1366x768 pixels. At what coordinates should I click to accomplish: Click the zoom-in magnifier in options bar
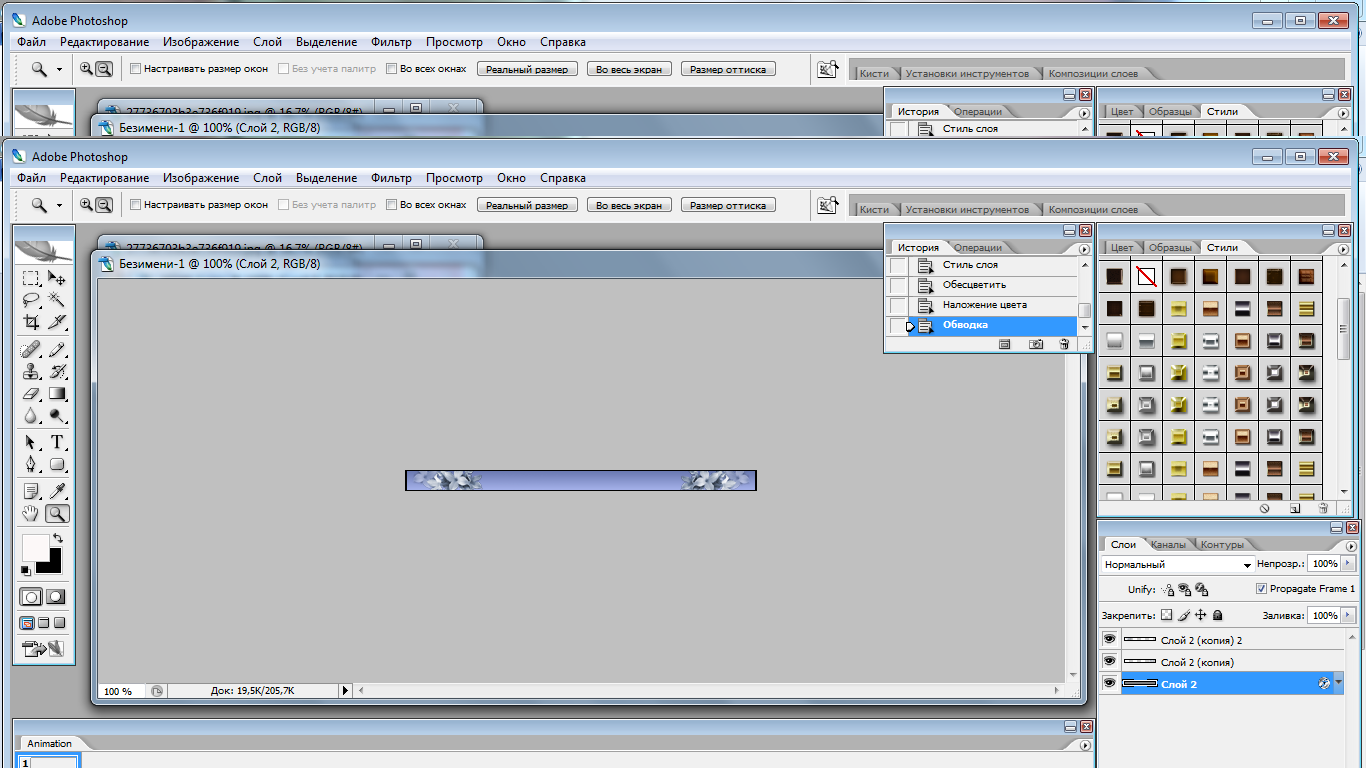pyautogui.click(x=86, y=204)
